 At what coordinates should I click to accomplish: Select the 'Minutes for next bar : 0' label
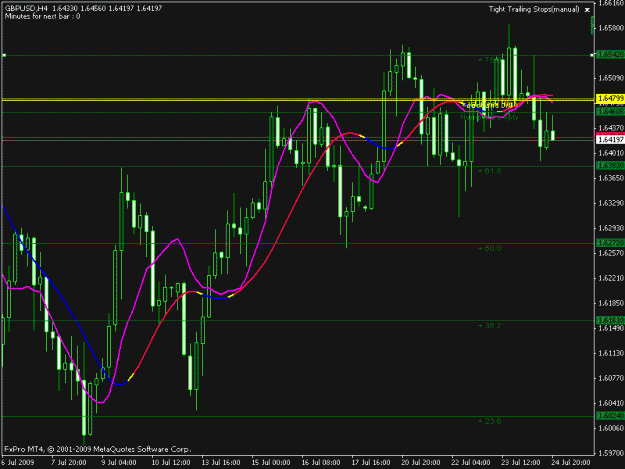(43, 16)
